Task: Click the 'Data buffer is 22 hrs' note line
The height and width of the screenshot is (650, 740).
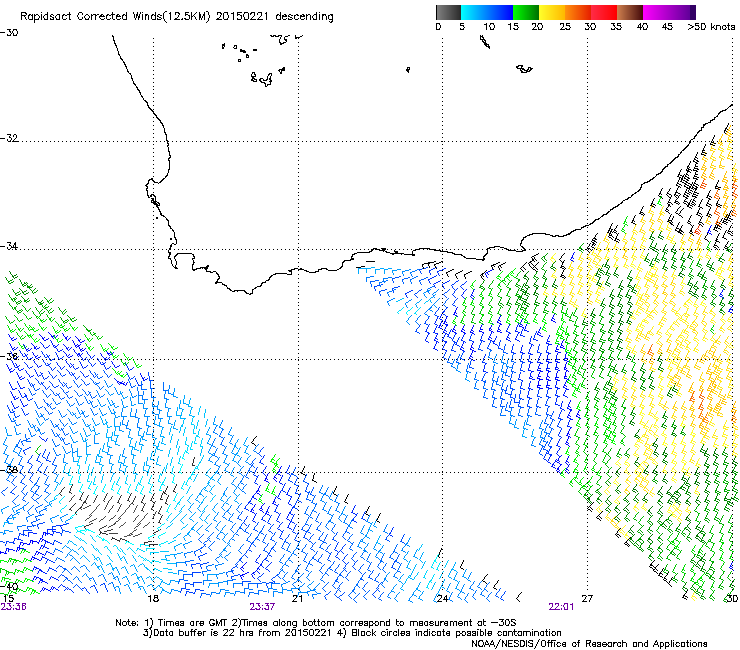Action: coord(352,633)
